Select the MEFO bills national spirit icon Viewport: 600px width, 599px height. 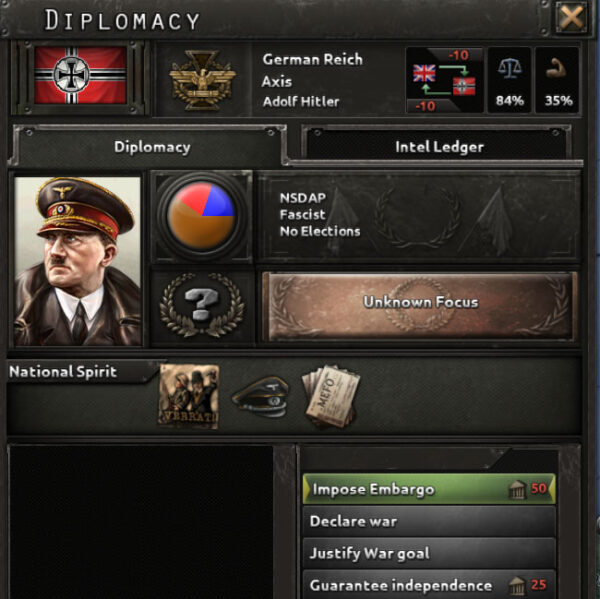click(331, 397)
